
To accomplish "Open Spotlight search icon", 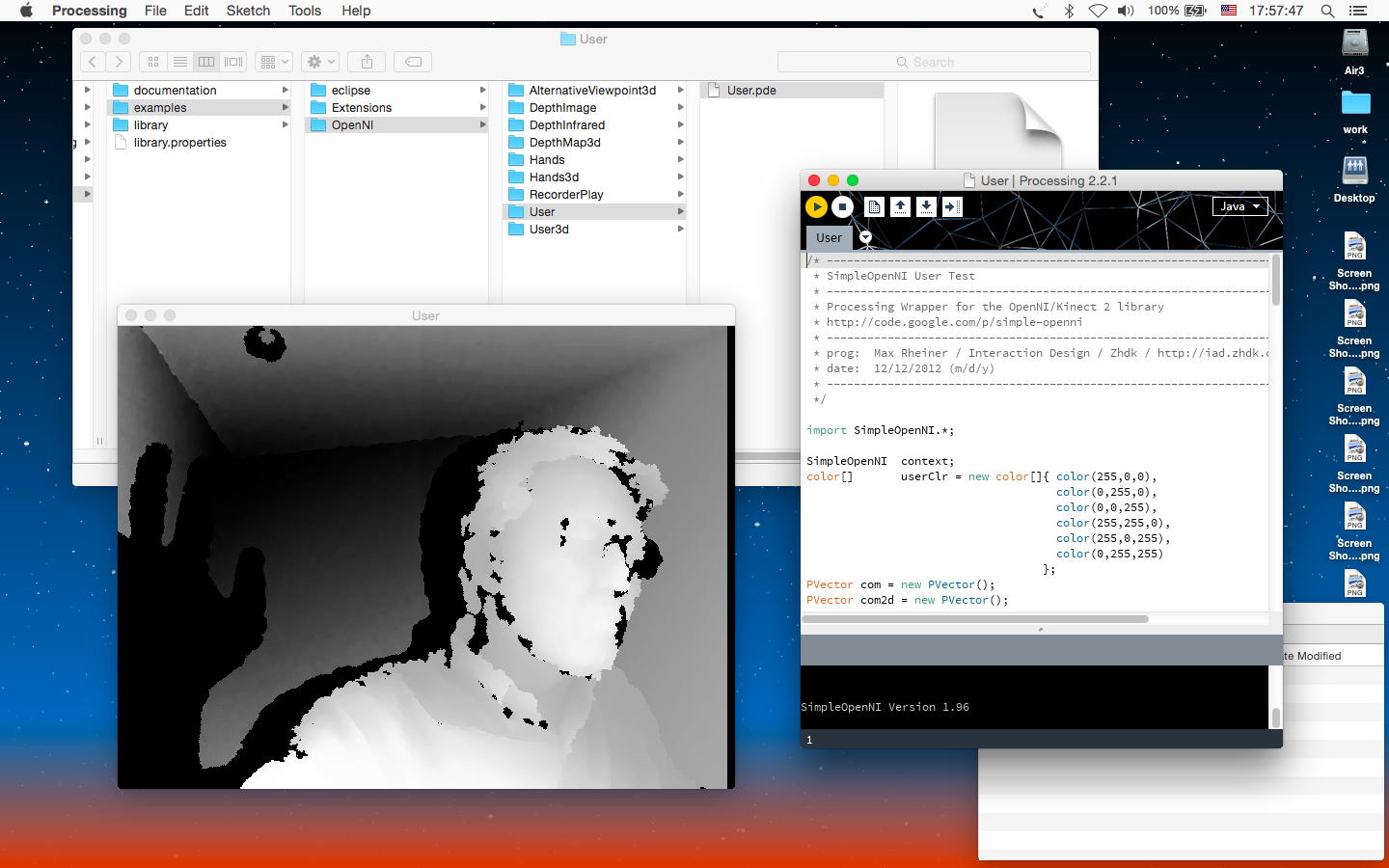I will point(1327,11).
